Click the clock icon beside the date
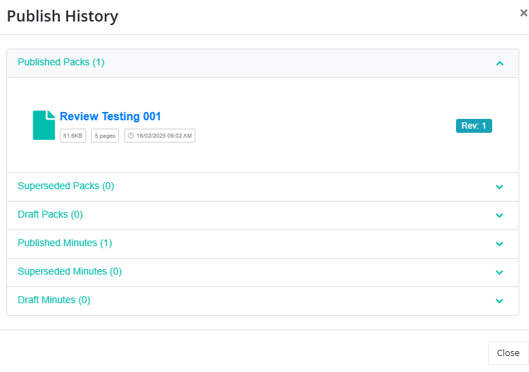This screenshot has width=529, height=372. [x=131, y=136]
